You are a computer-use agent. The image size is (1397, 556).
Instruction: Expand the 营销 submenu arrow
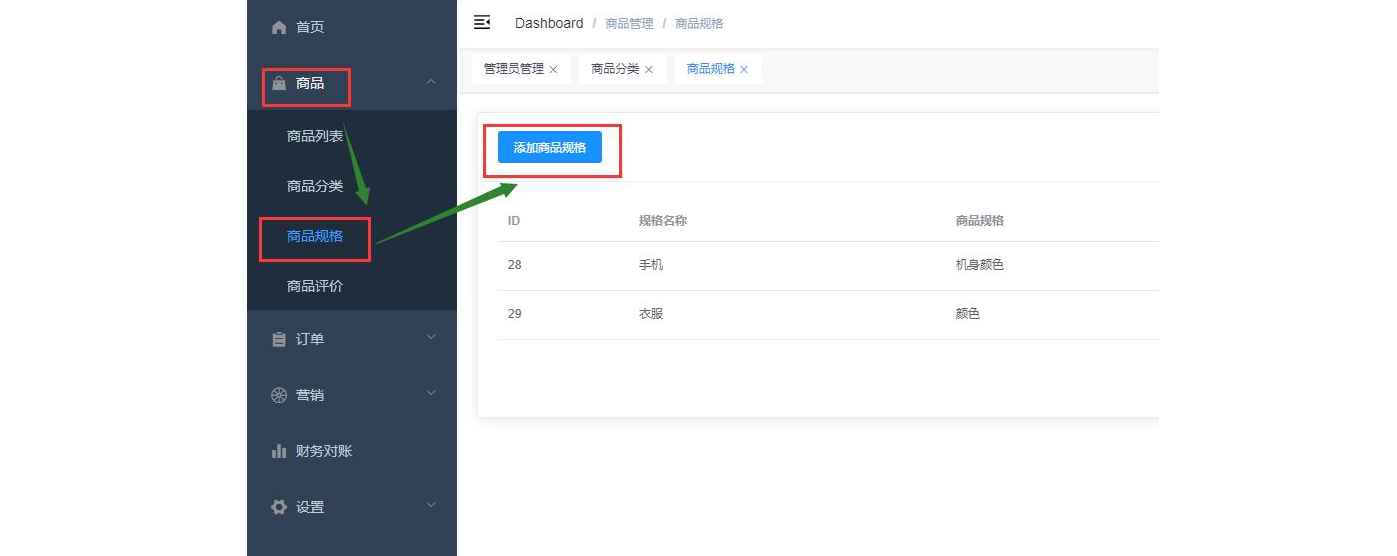[x=431, y=394]
